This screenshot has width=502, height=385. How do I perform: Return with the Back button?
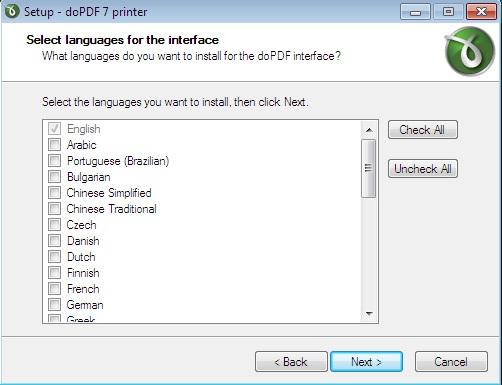(x=291, y=362)
